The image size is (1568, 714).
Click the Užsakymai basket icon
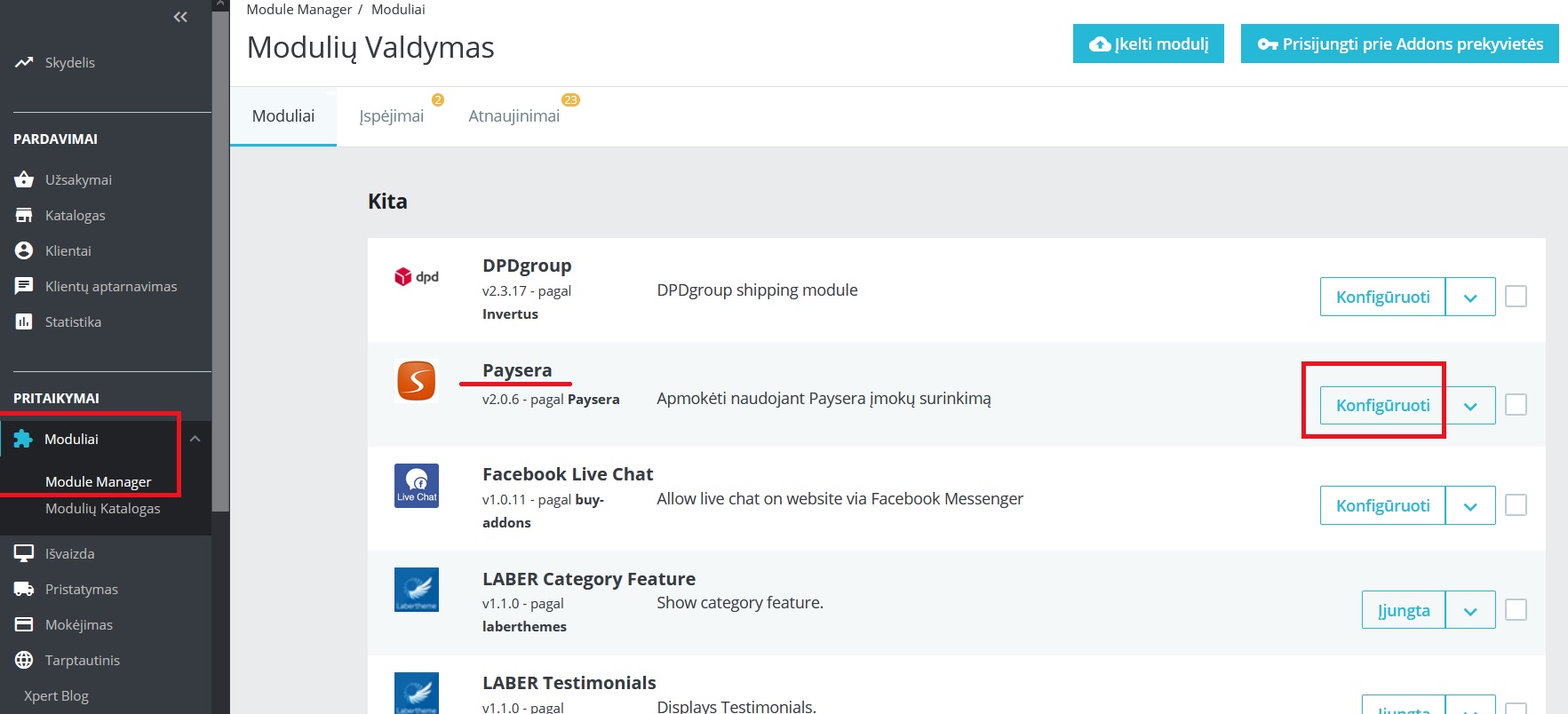(x=24, y=179)
